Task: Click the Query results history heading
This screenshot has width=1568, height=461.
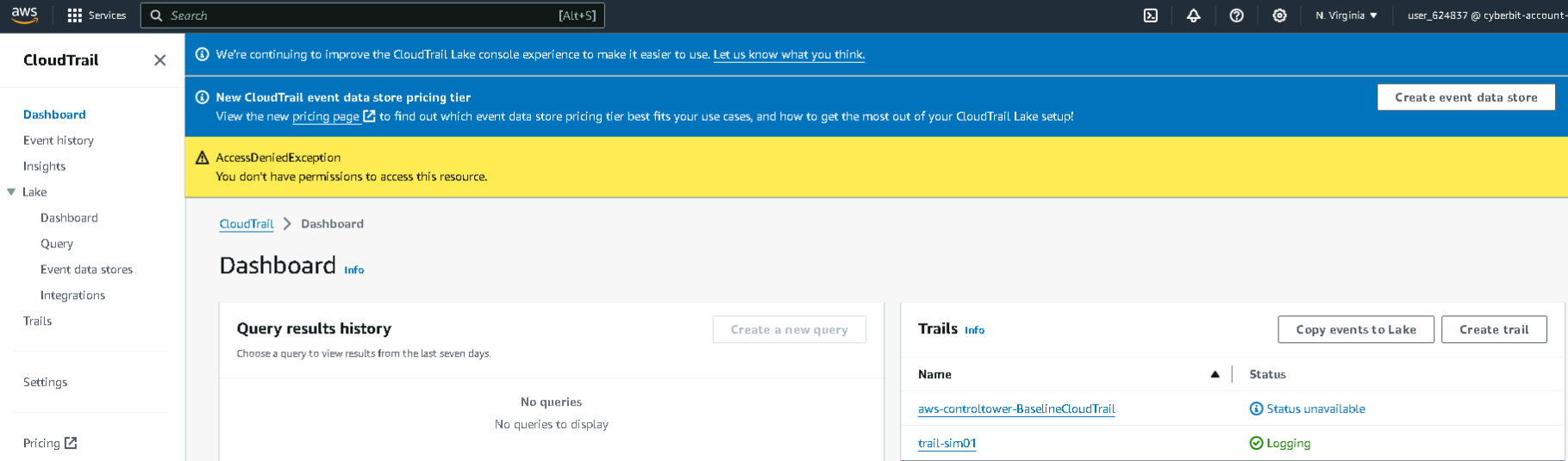Action: tap(314, 328)
